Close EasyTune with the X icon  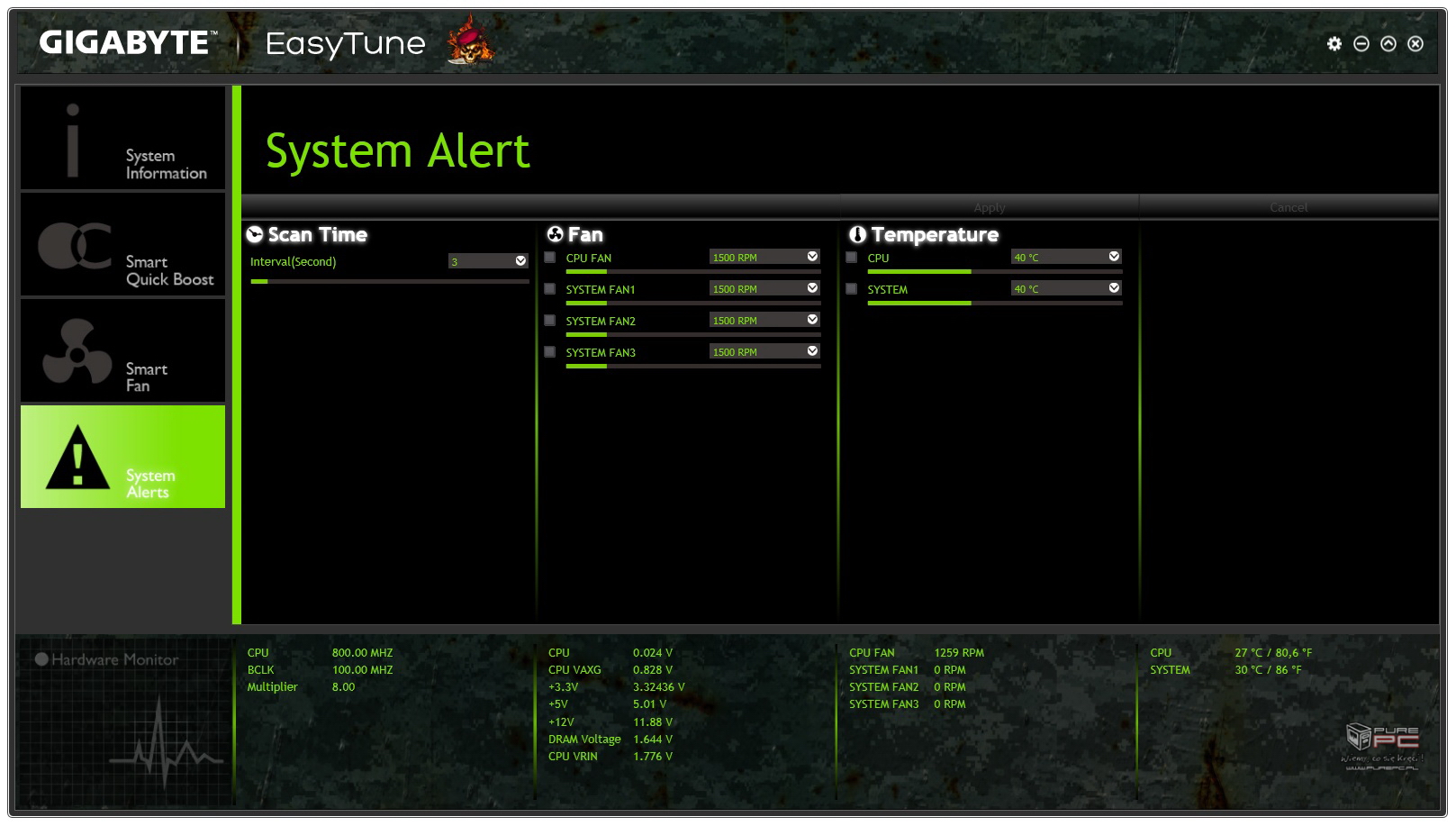(1415, 43)
